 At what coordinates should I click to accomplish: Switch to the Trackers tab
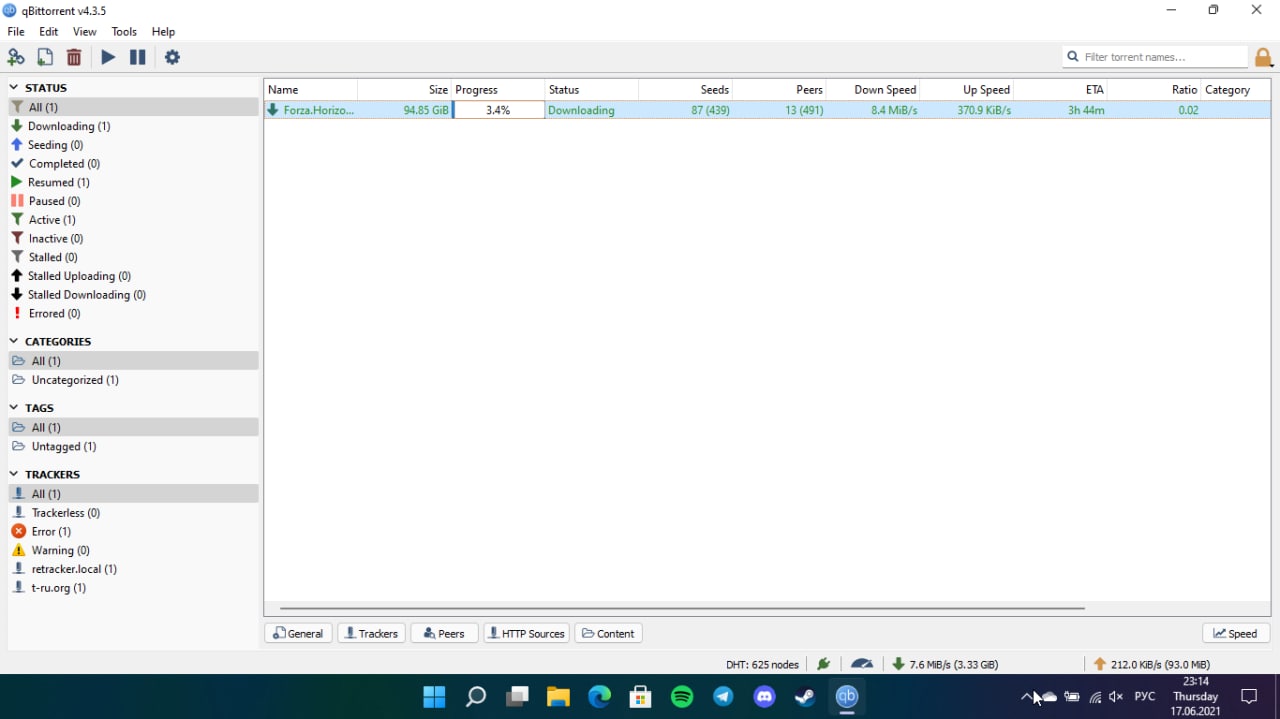372,633
